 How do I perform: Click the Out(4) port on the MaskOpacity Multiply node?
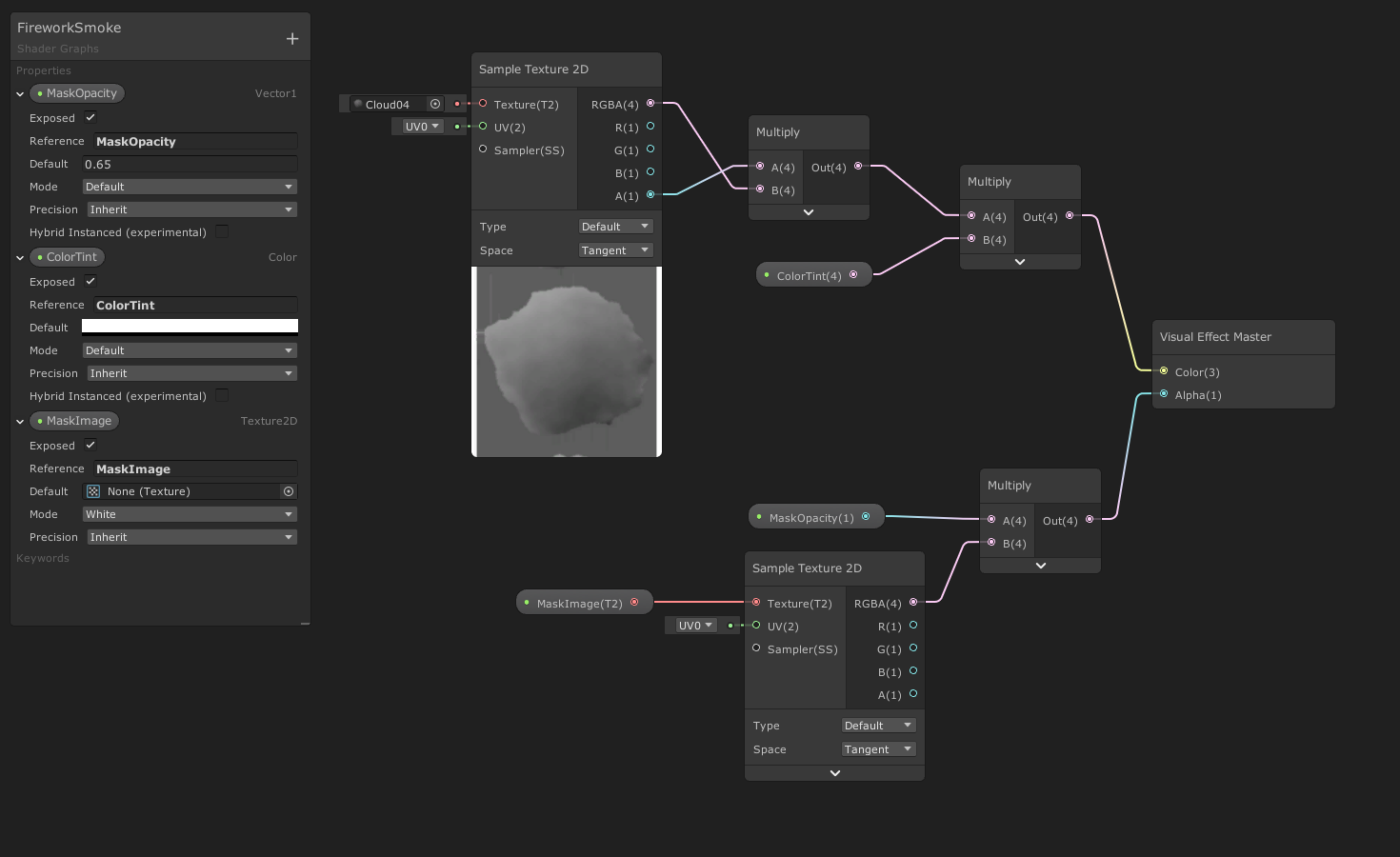(x=1090, y=521)
